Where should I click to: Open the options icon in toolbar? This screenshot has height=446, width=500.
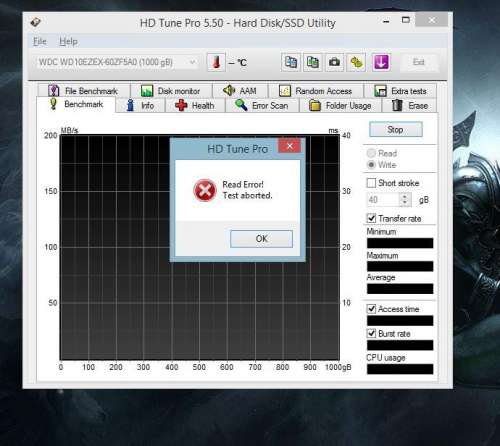click(356, 62)
